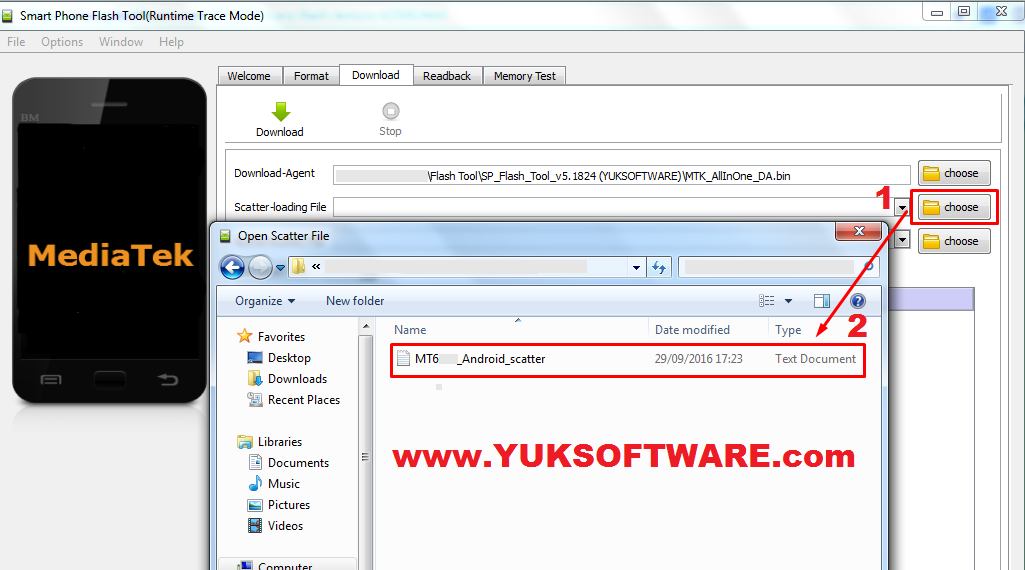The width and height of the screenshot is (1025, 570).
Task: Select the MT6 Android_scatter file icon
Action: tap(404, 358)
